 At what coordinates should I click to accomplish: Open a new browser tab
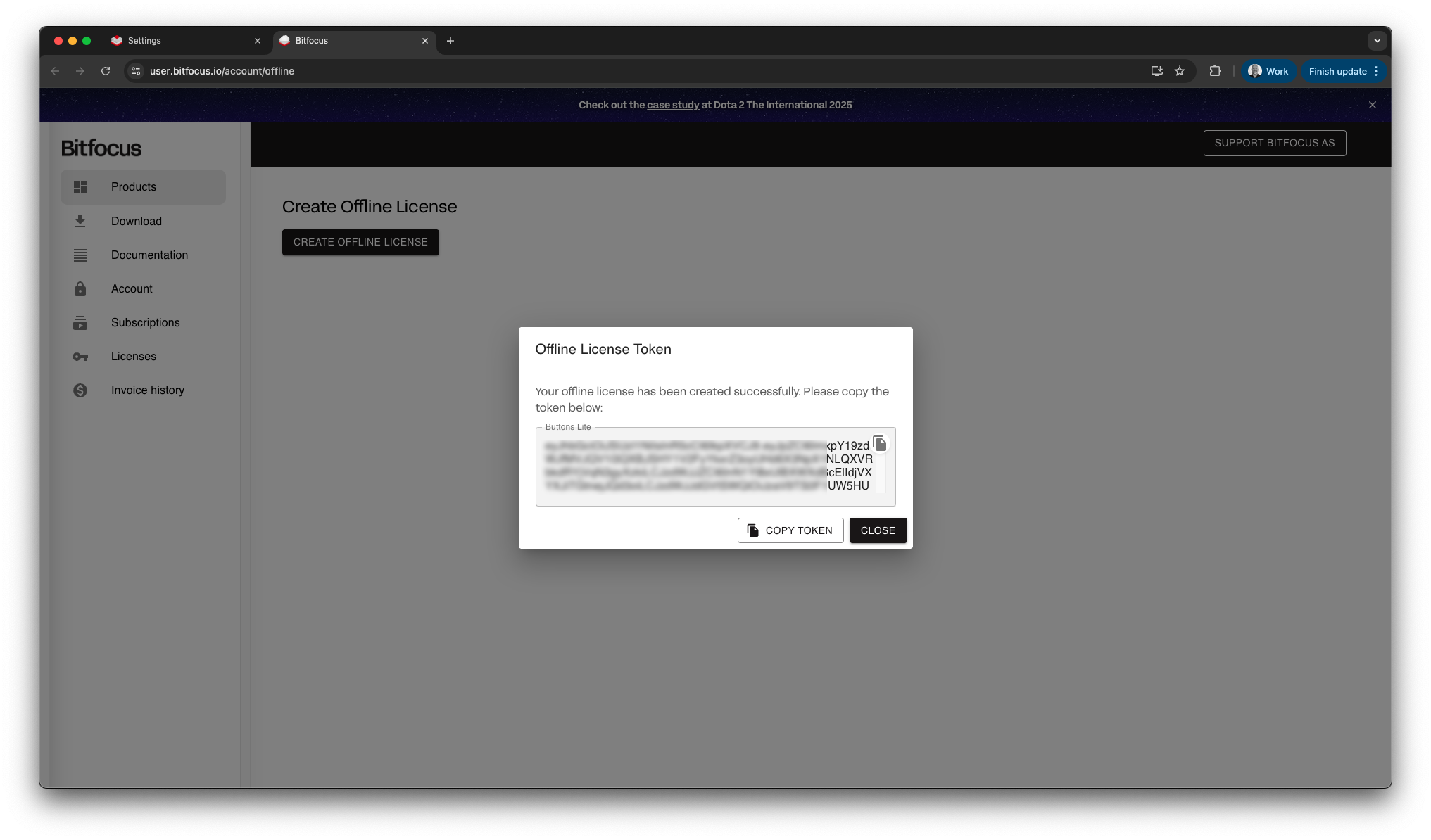click(x=450, y=41)
